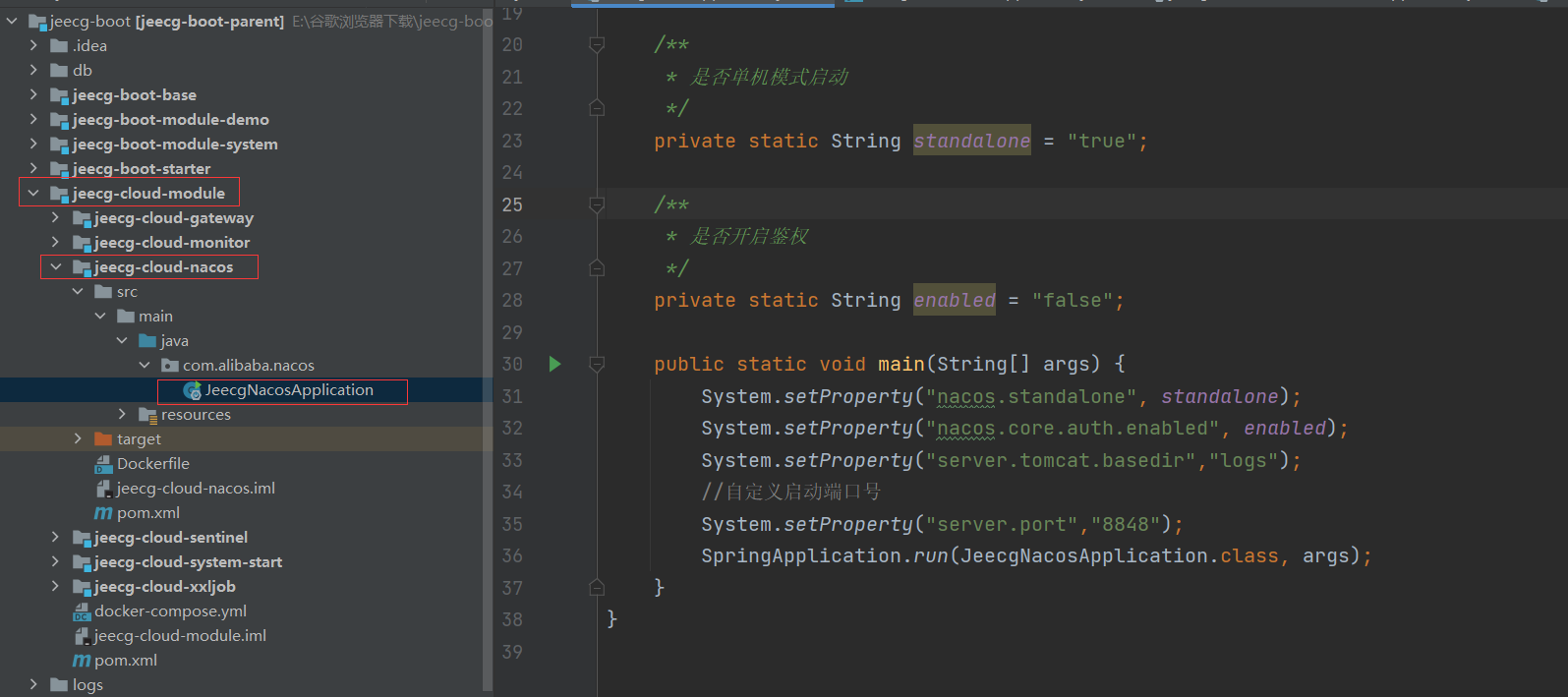Expand the .idea folder
The image size is (1568, 697).
[33, 45]
